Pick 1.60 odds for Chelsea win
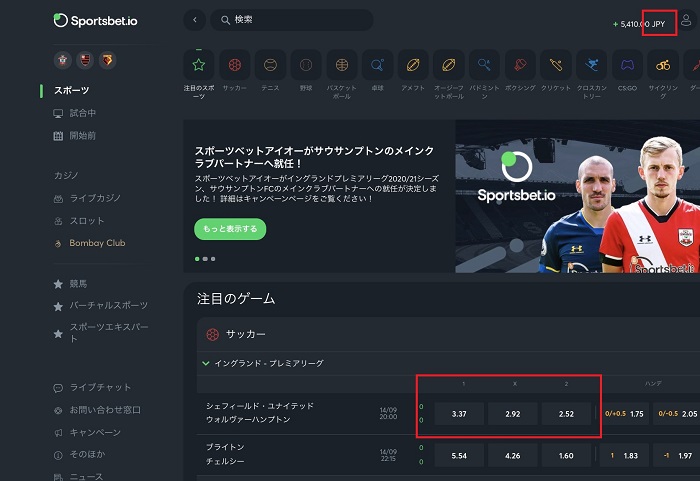700x481 pixels. pos(566,456)
